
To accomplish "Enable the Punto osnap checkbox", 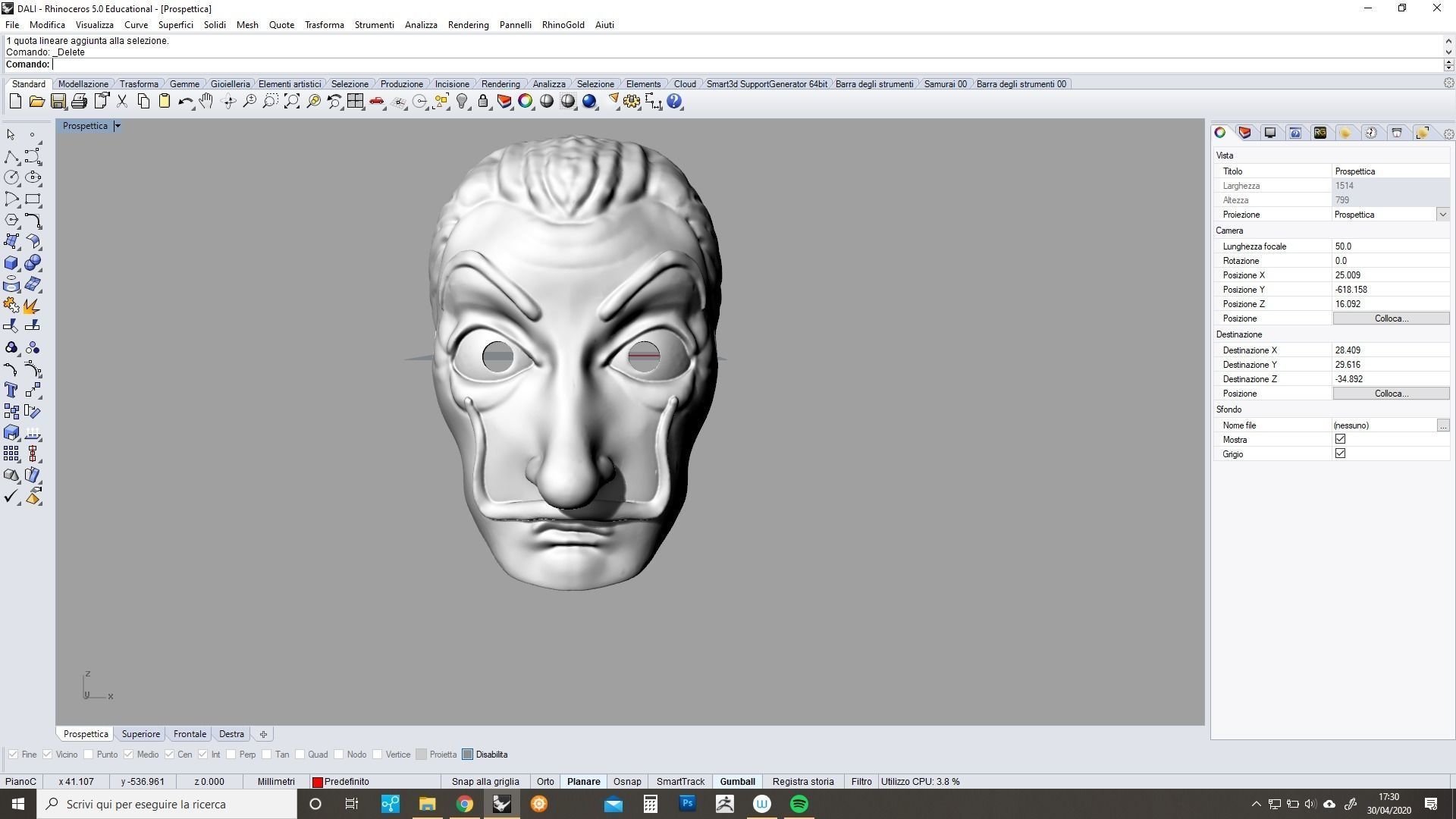I will [89, 755].
